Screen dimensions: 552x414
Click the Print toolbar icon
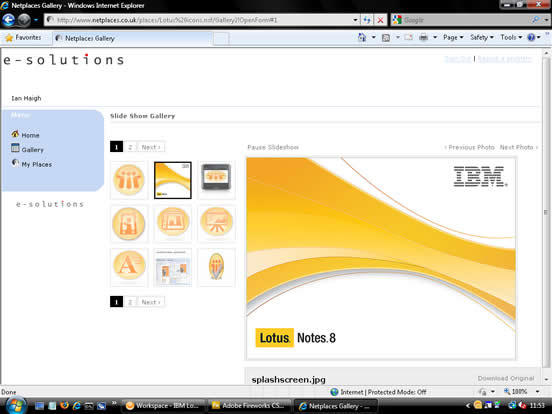[424, 37]
